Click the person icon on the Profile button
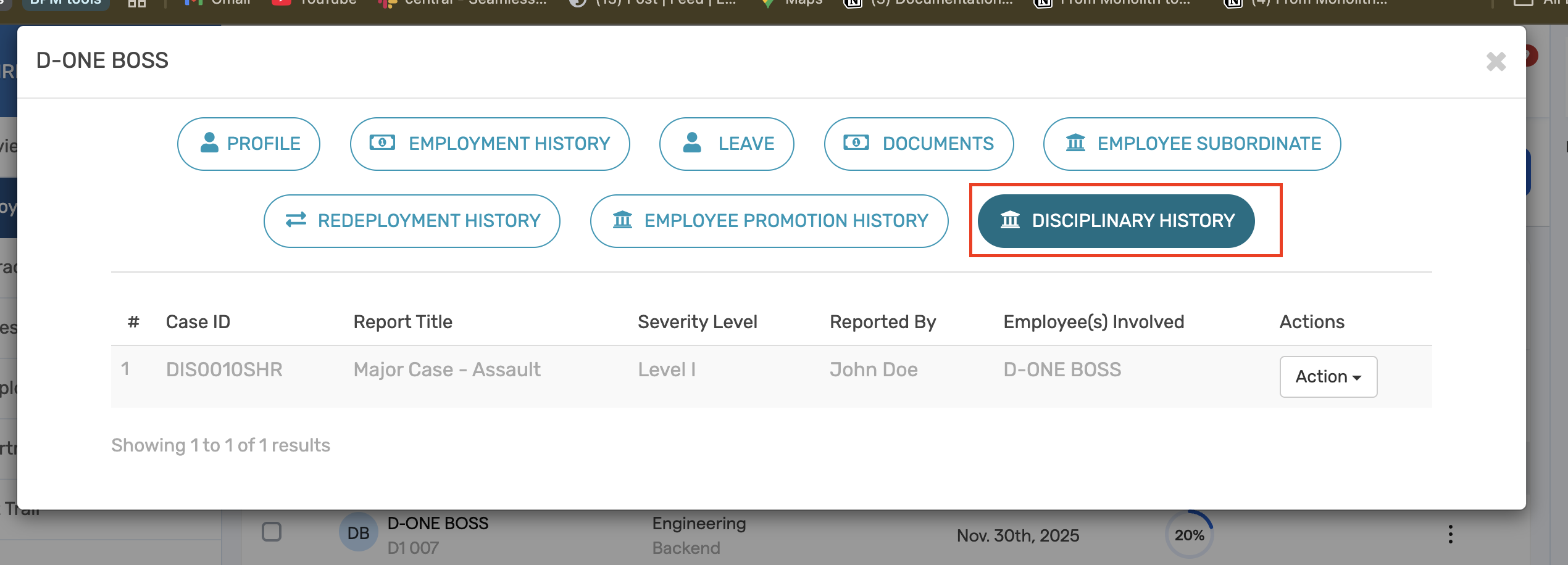This screenshot has width=1568, height=565. point(210,143)
